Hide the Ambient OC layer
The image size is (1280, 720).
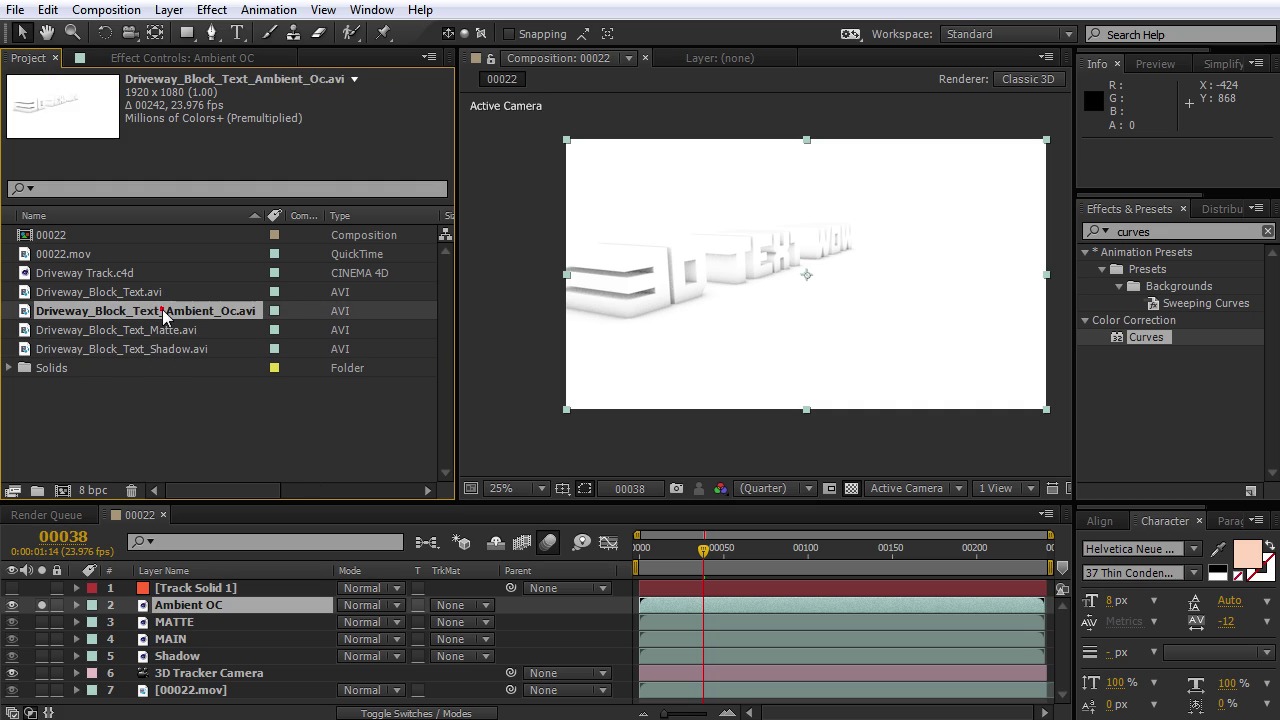12,605
